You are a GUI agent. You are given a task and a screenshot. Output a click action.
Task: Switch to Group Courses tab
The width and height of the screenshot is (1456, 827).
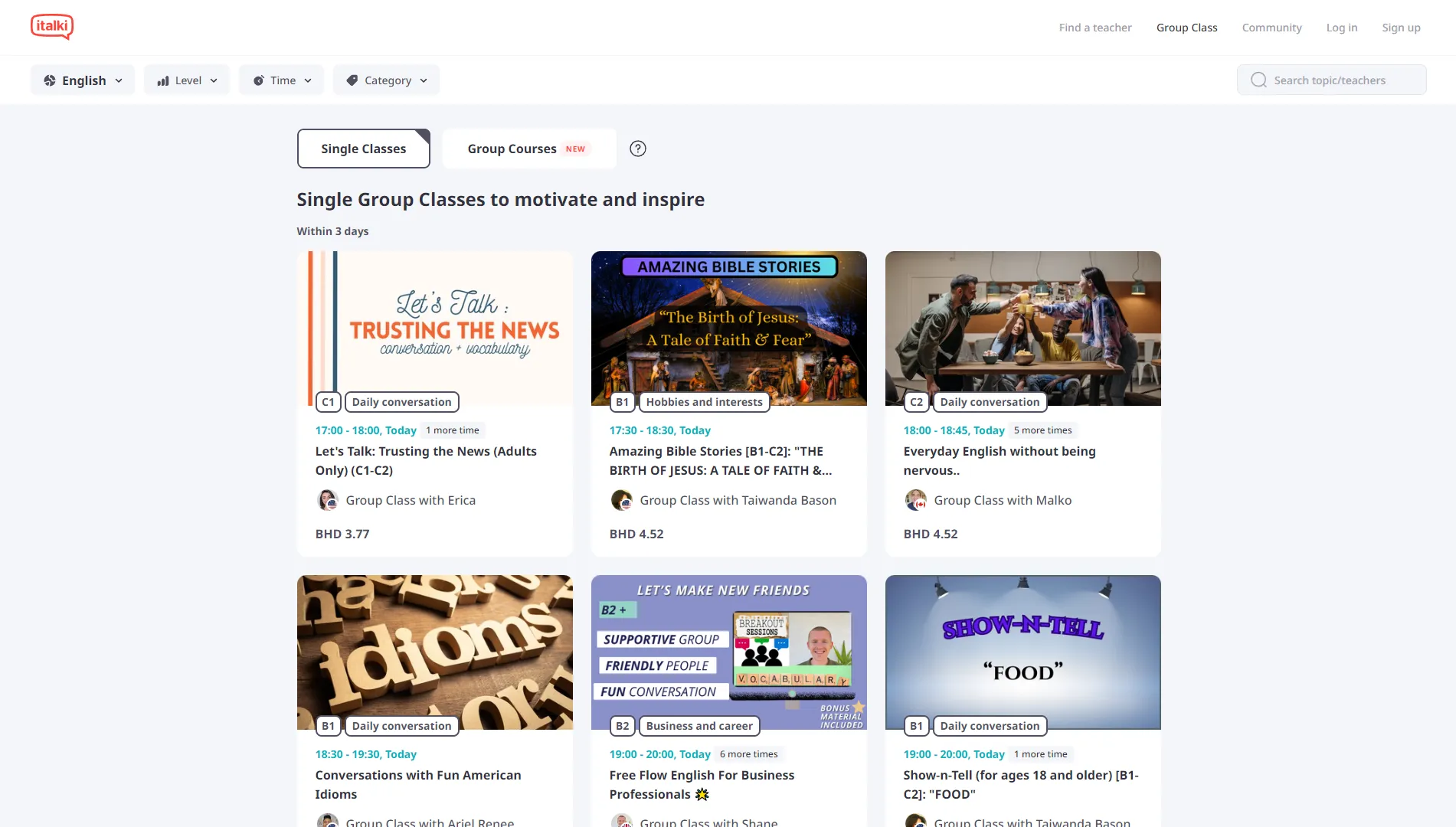tap(529, 149)
